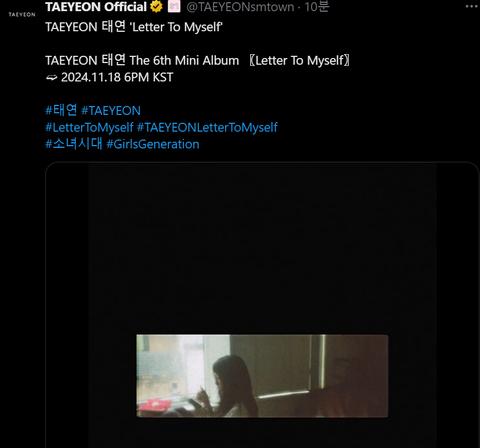Click the pink affiliate badge beside the name
The height and width of the screenshot is (448, 480).
pos(174,6)
